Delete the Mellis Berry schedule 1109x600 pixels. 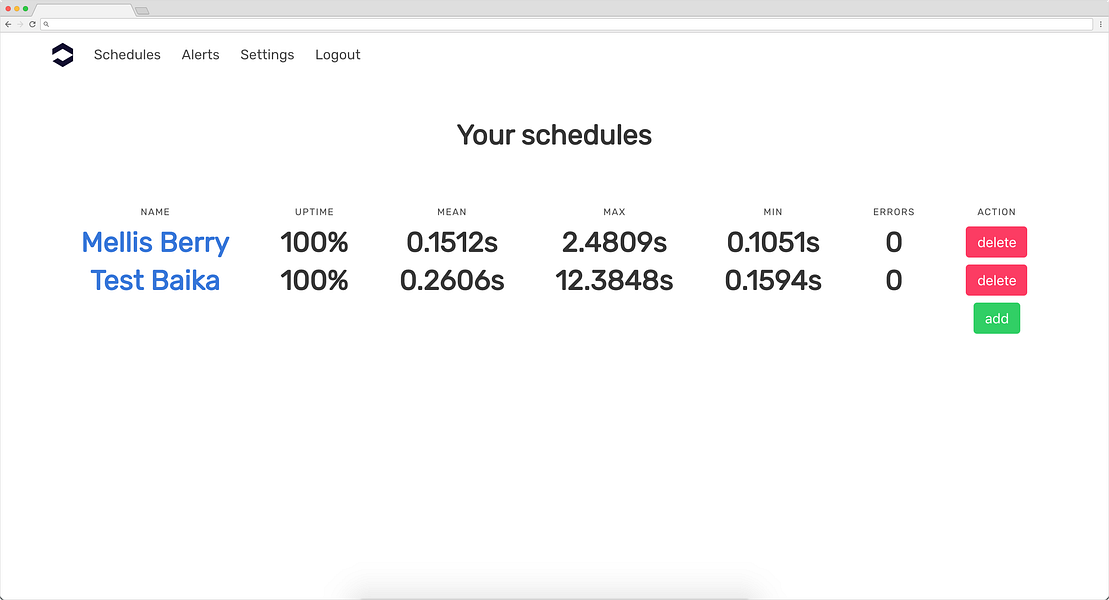pyautogui.click(x=996, y=242)
